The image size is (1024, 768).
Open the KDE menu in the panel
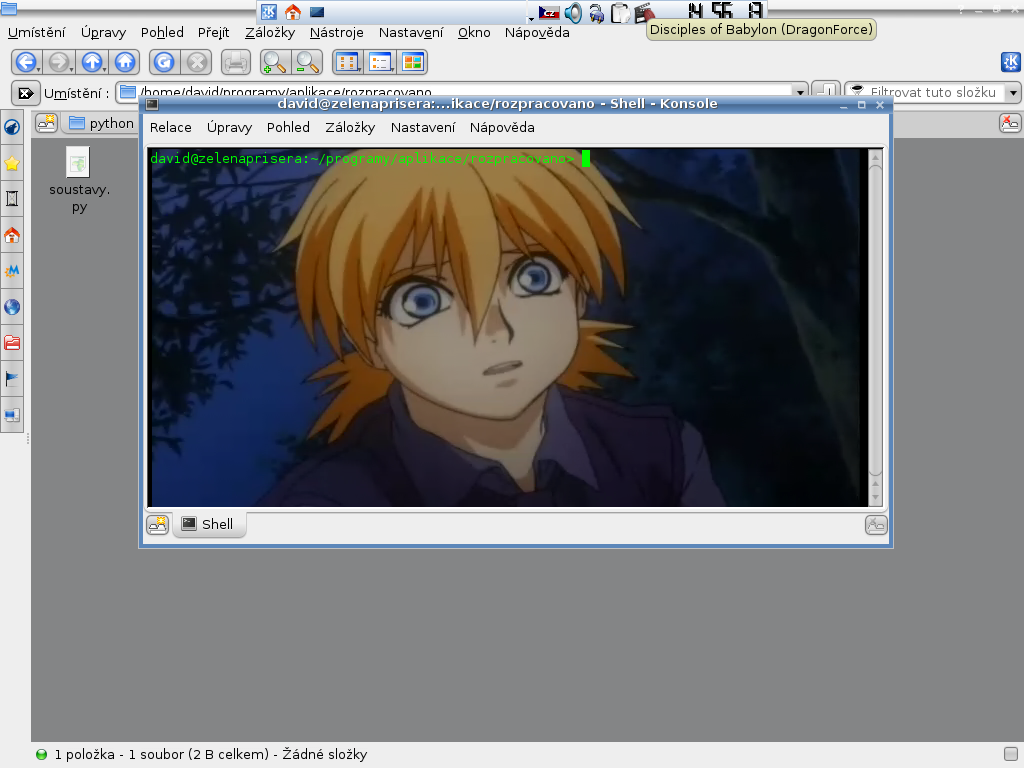point(268,12)
